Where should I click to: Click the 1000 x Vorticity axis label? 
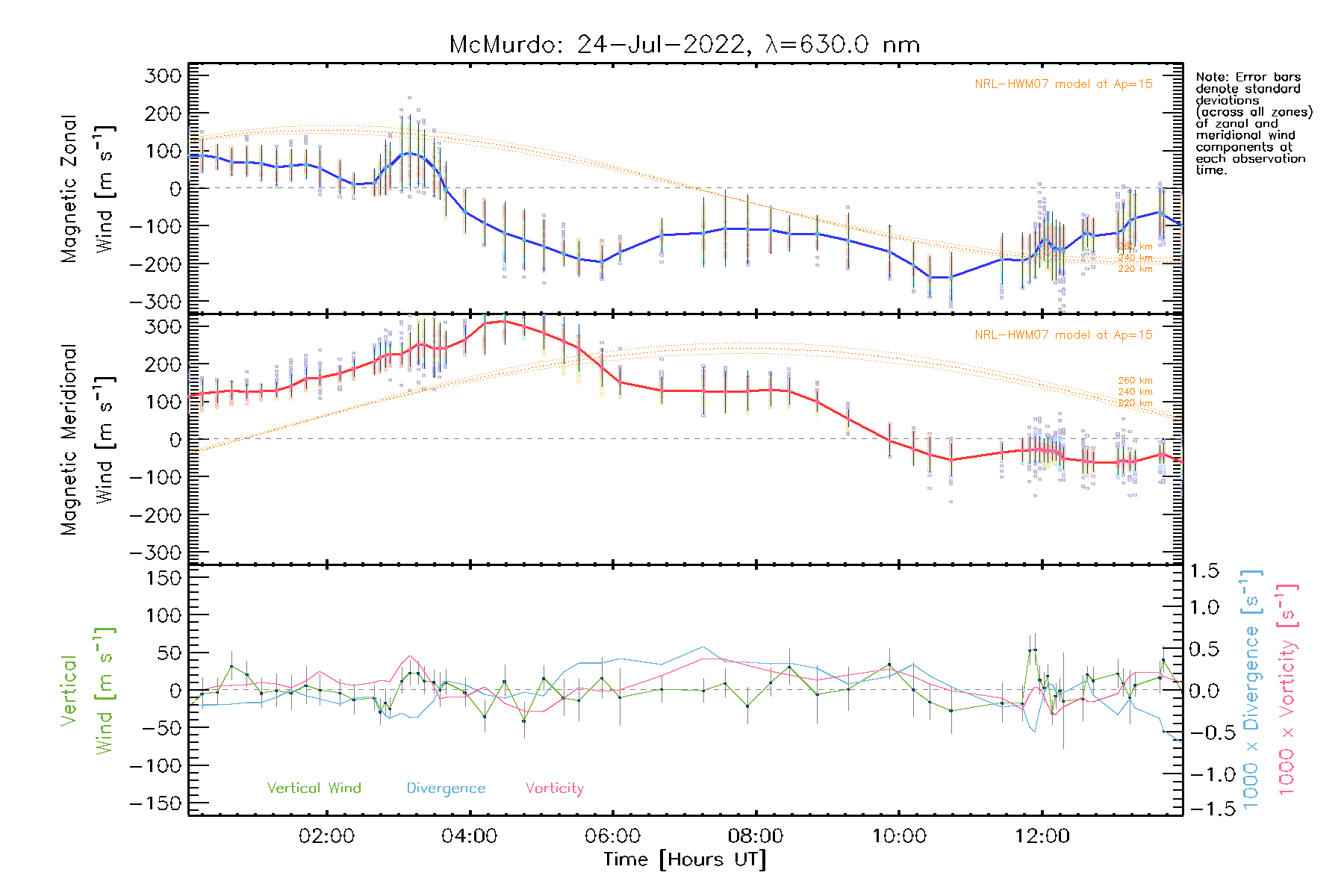(1287, 689)
